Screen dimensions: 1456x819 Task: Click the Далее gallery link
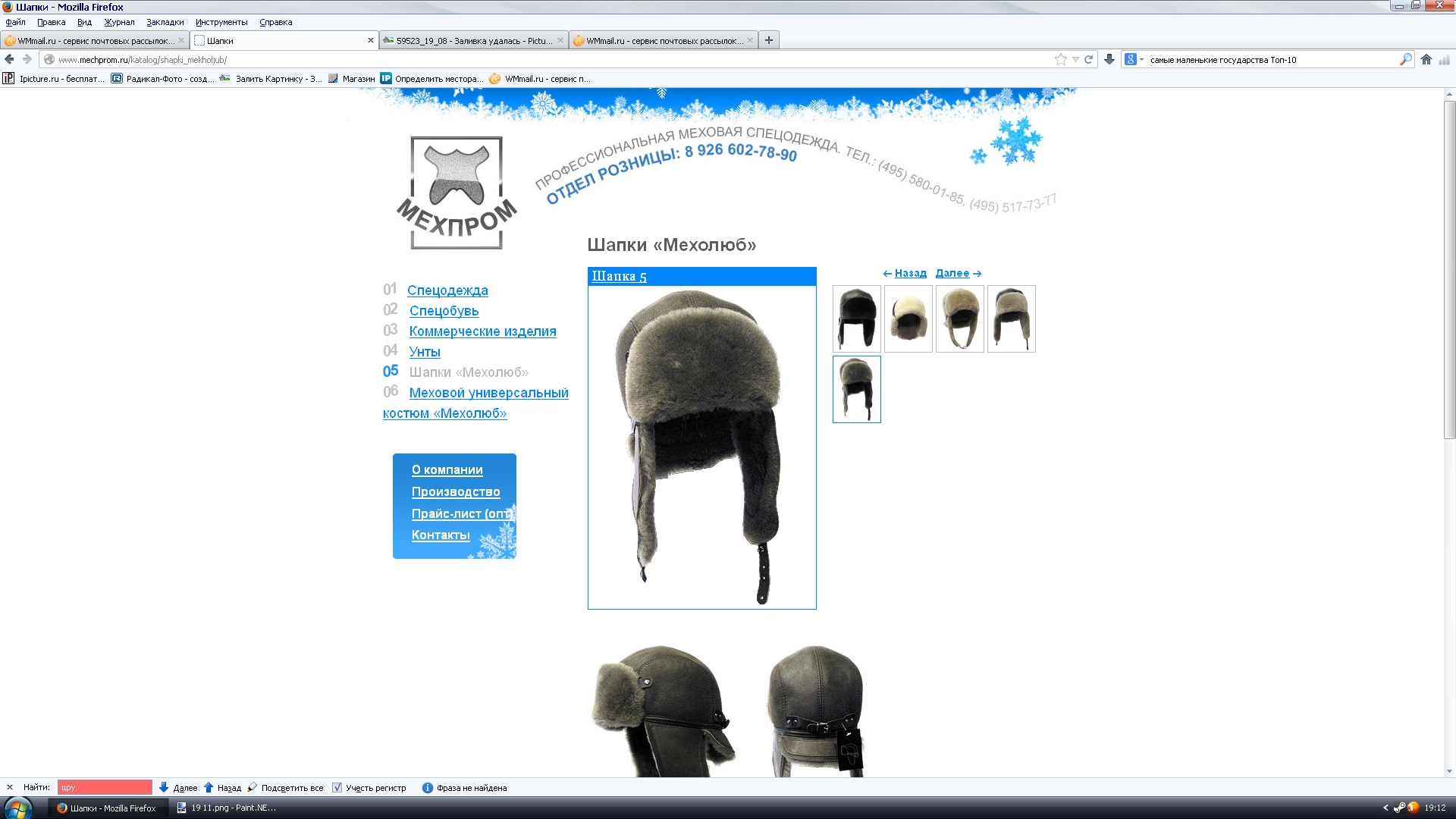pos(952,273)
